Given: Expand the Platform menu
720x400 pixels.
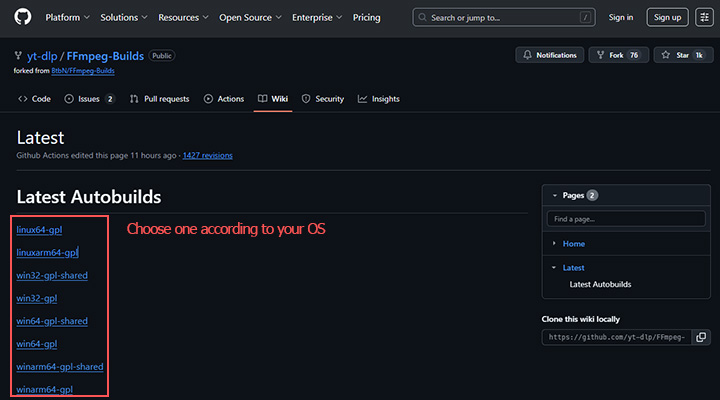Looking at the screenshot, I should tap(67, 17).
